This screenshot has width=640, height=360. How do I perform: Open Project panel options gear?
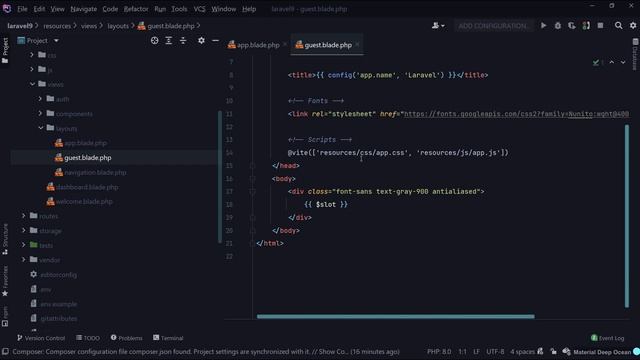[201, 40]
